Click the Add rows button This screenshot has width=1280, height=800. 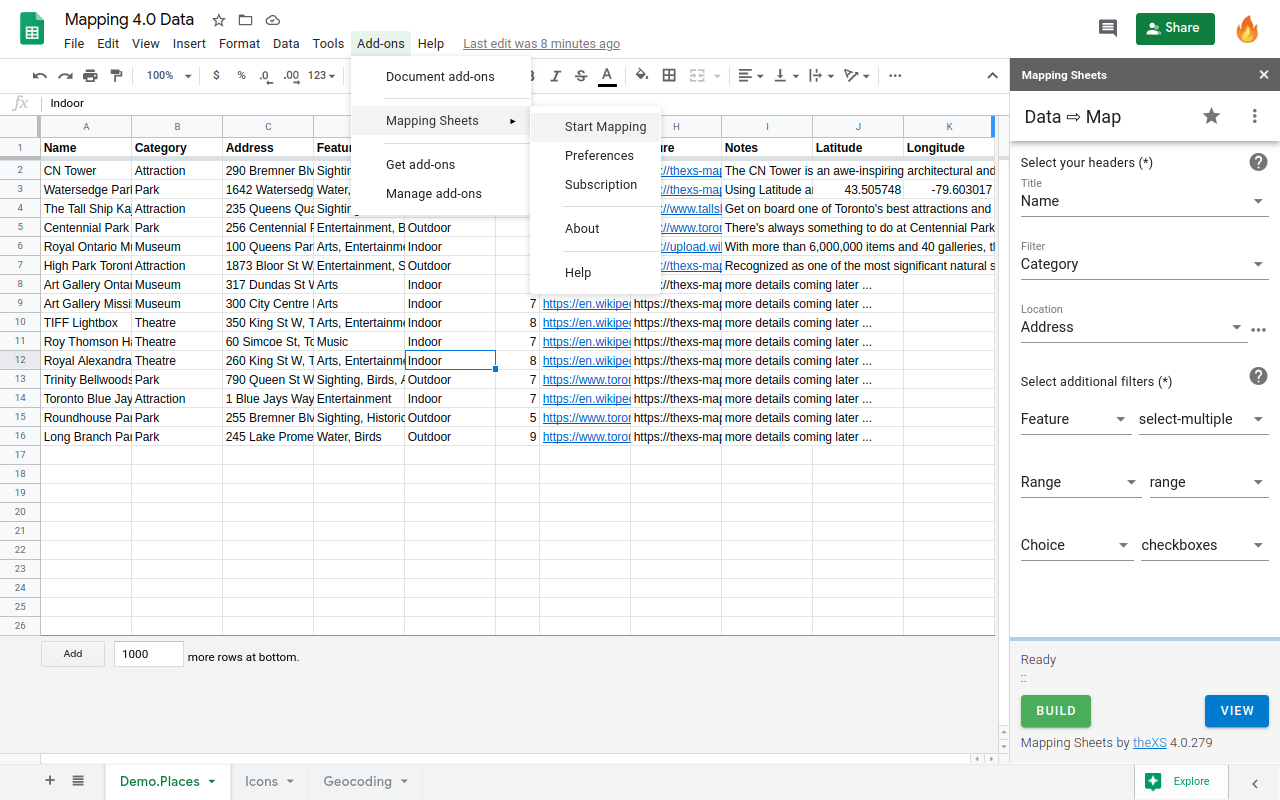coord(73,654)
